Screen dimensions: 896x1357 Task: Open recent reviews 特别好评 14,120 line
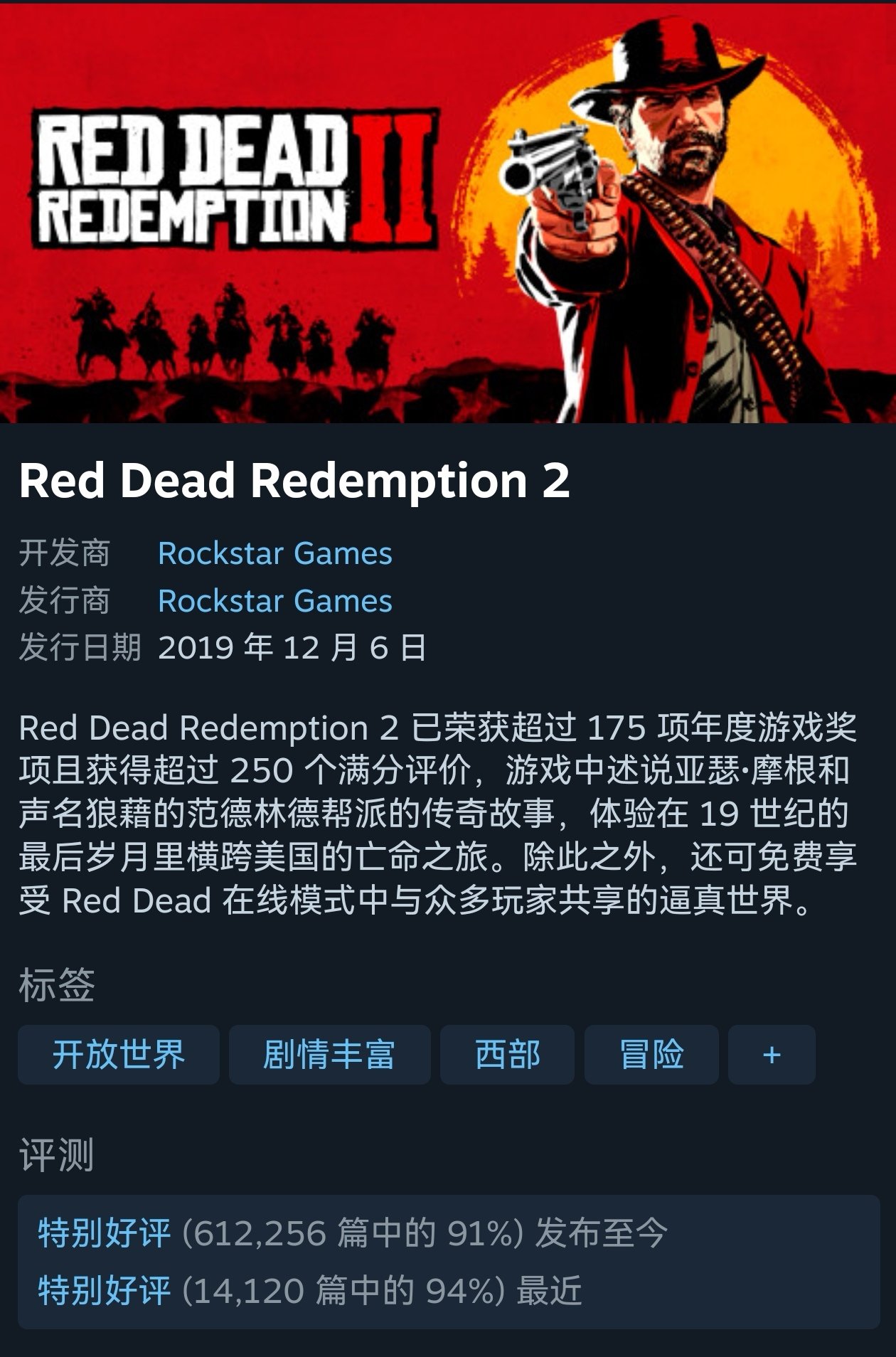[x=310, y=1290]
